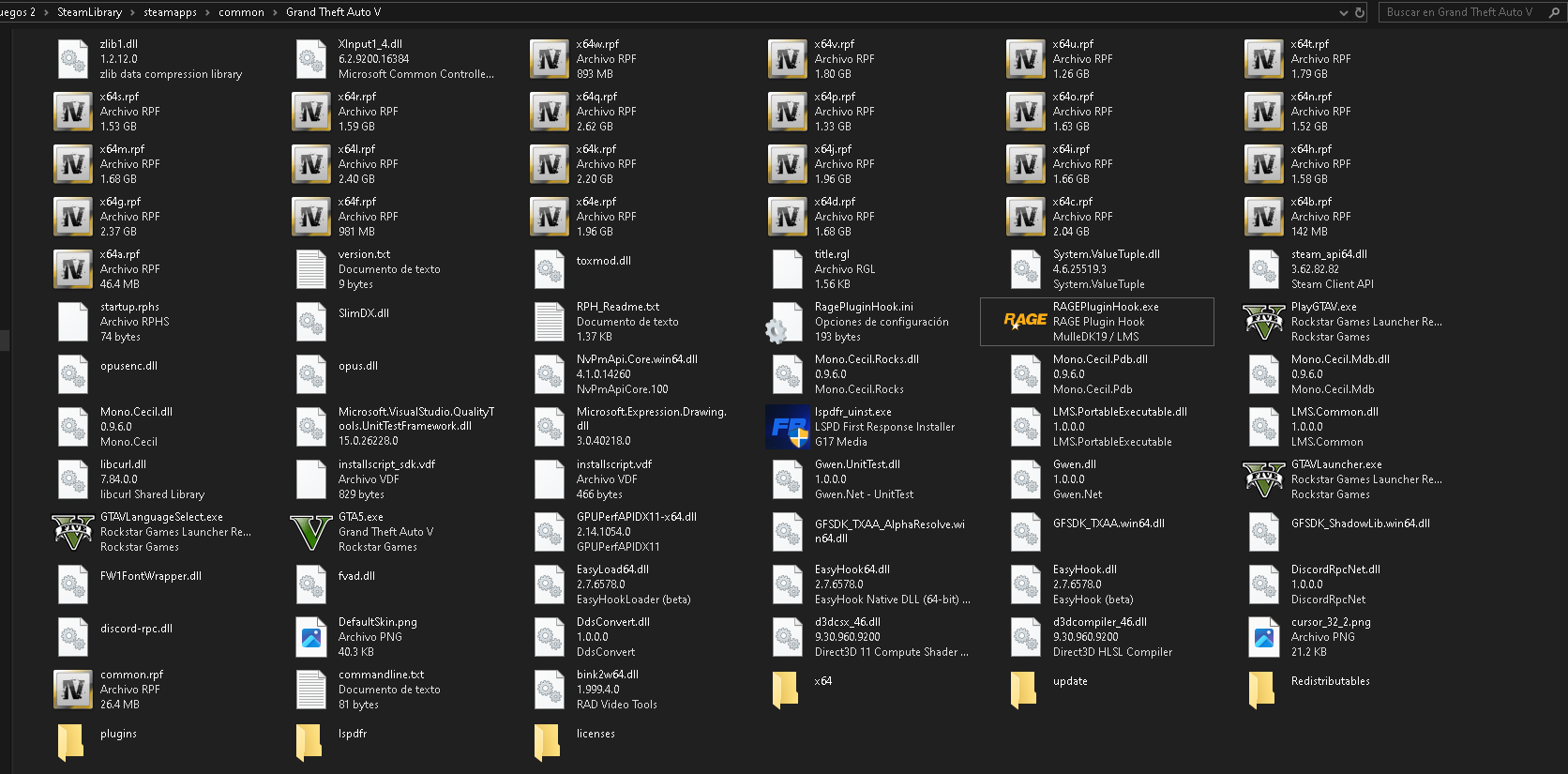Select the file name System.ValueTuple.dll

pos(1106,254)
